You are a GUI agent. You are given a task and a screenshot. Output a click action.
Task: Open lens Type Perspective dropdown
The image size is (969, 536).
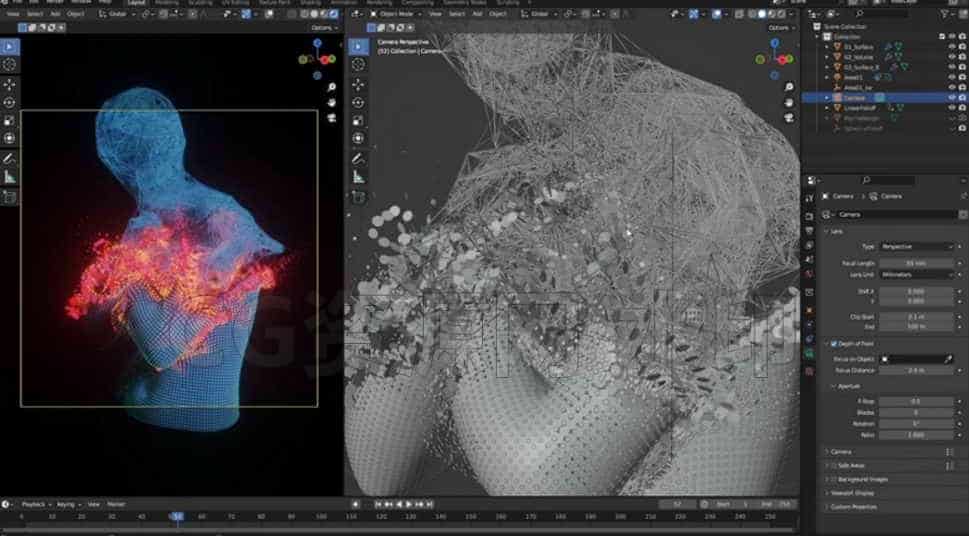point(916,247)
